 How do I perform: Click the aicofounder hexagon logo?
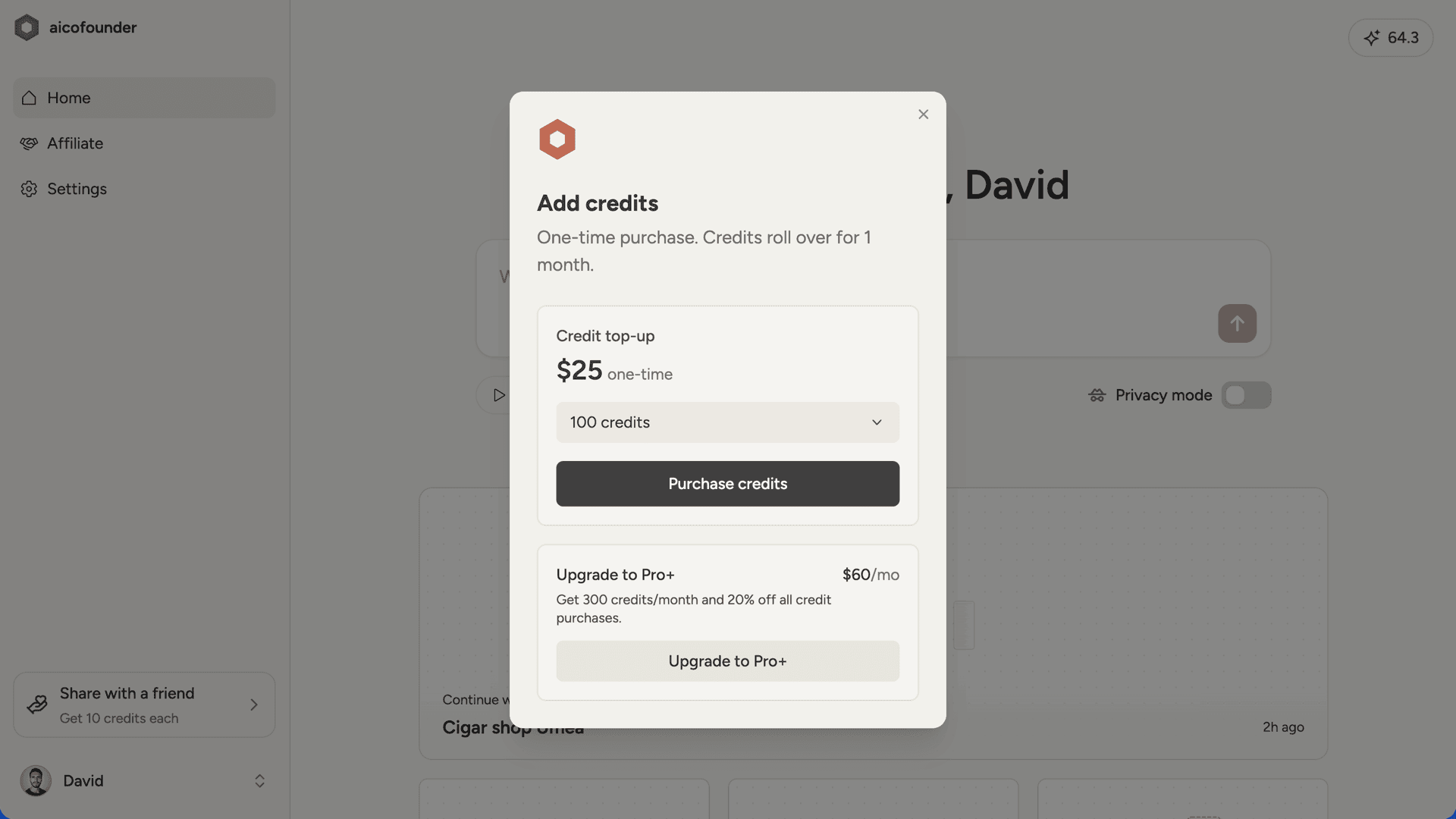[x=27, y=27]
